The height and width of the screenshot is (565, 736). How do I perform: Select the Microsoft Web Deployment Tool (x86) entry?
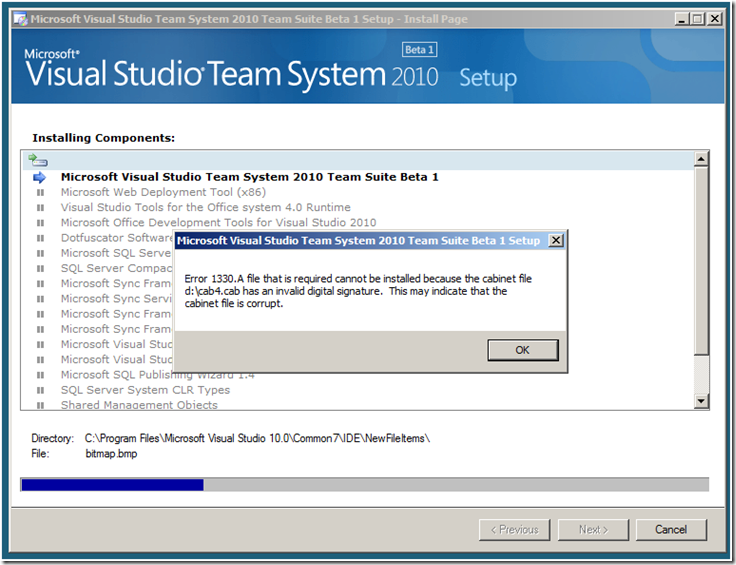163,192
